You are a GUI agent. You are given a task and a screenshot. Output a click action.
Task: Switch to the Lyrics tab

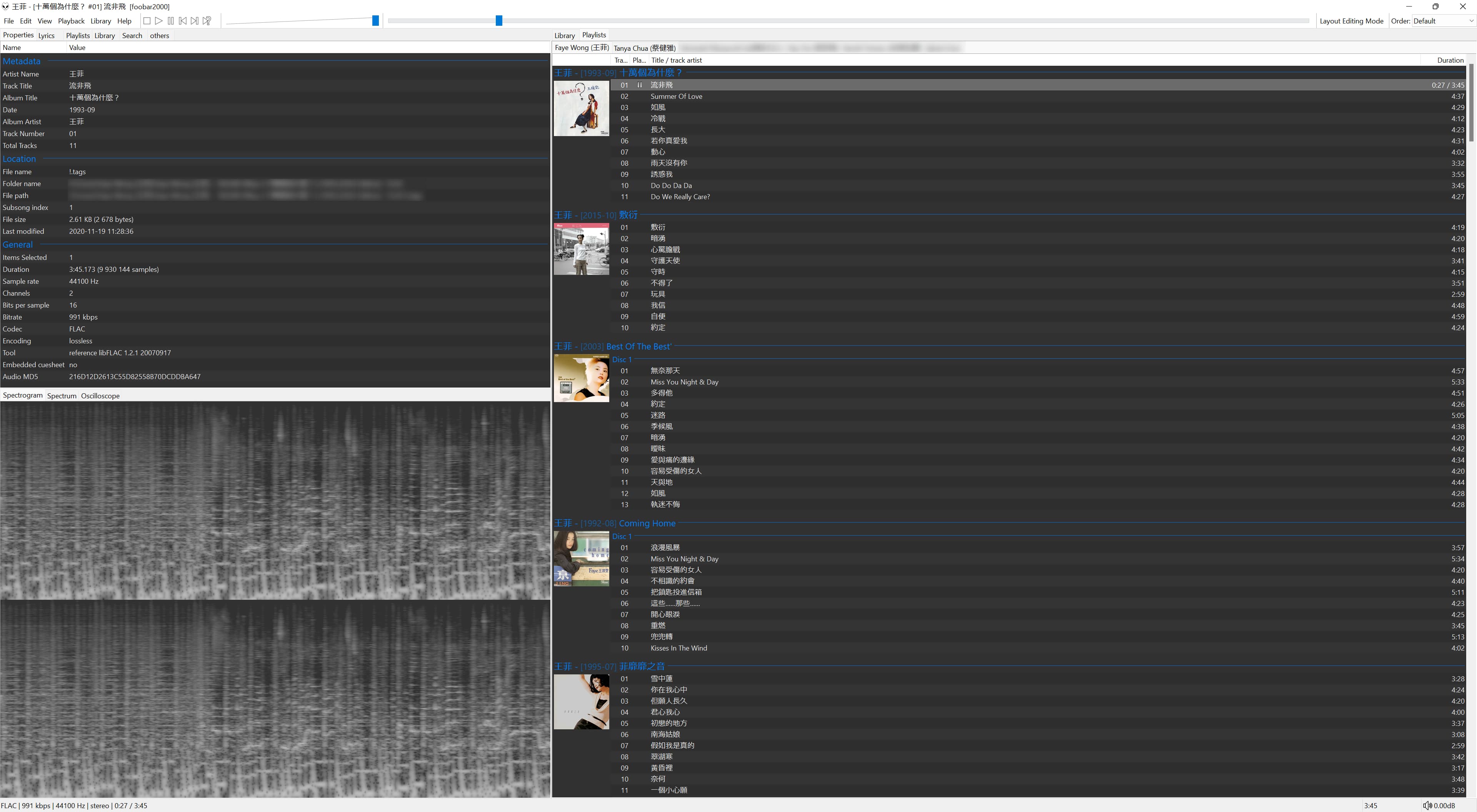click(x=47, y=35)
